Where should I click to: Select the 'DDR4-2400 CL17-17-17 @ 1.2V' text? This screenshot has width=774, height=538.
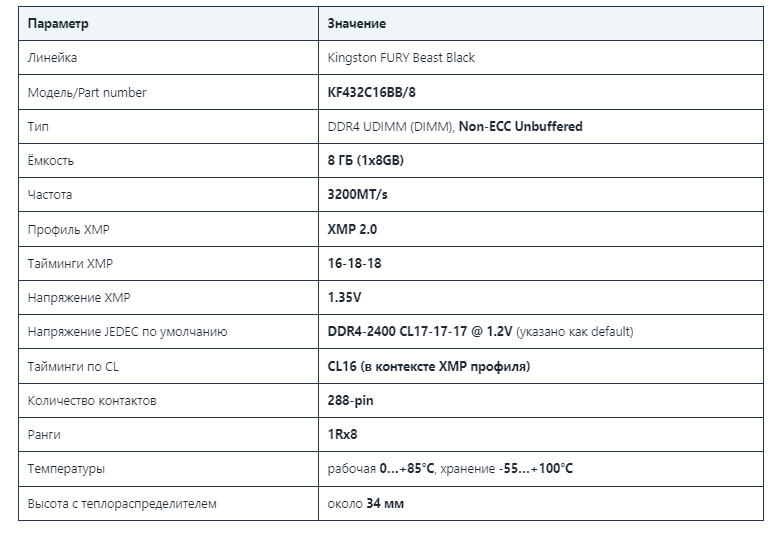420,331
